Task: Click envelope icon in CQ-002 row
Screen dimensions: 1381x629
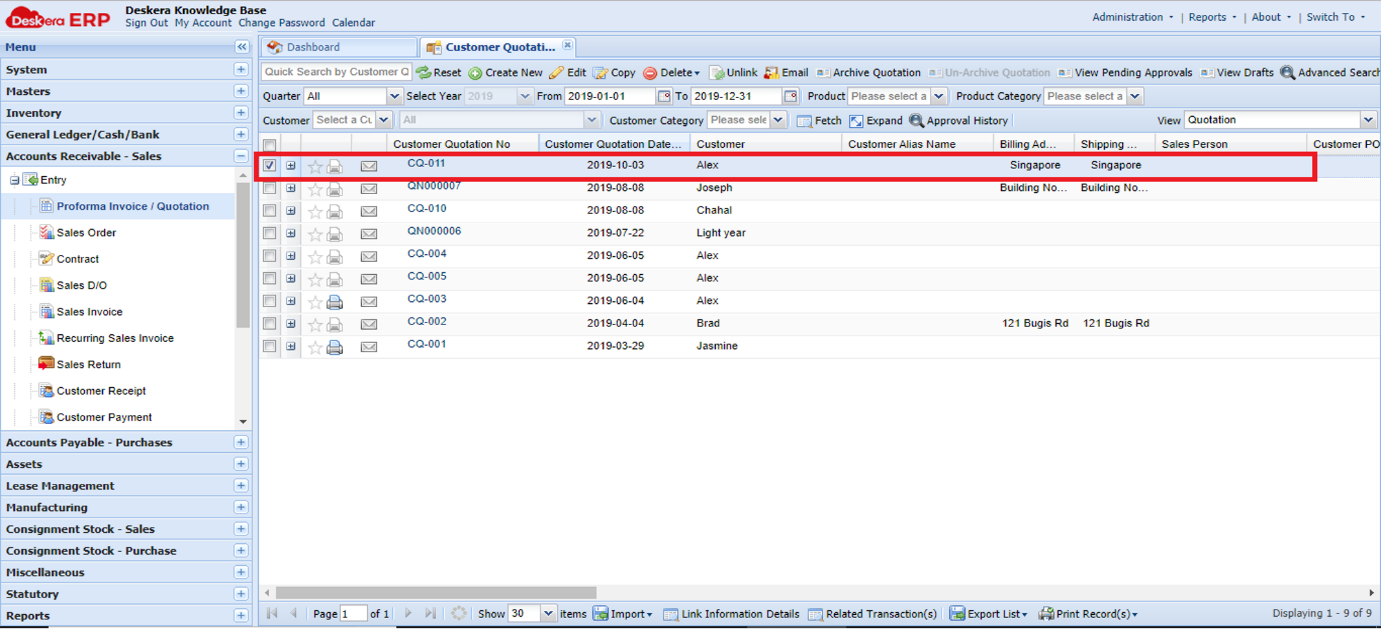Action: tap(369, 324)
